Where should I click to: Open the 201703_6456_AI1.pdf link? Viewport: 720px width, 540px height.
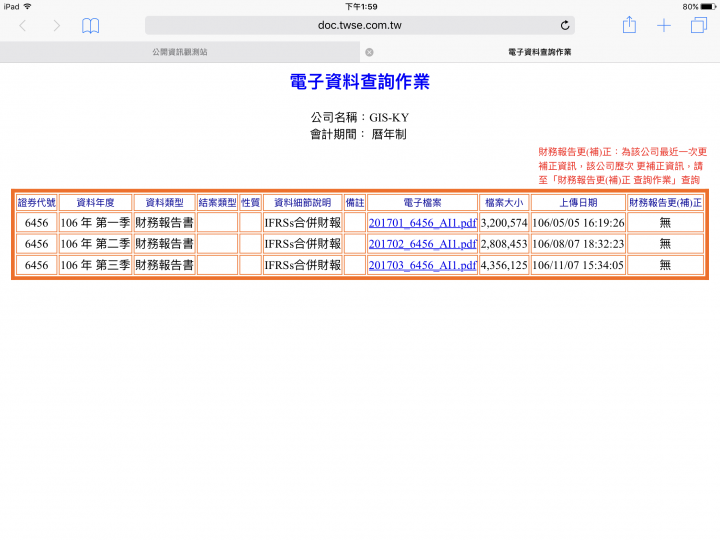point(422,265)
